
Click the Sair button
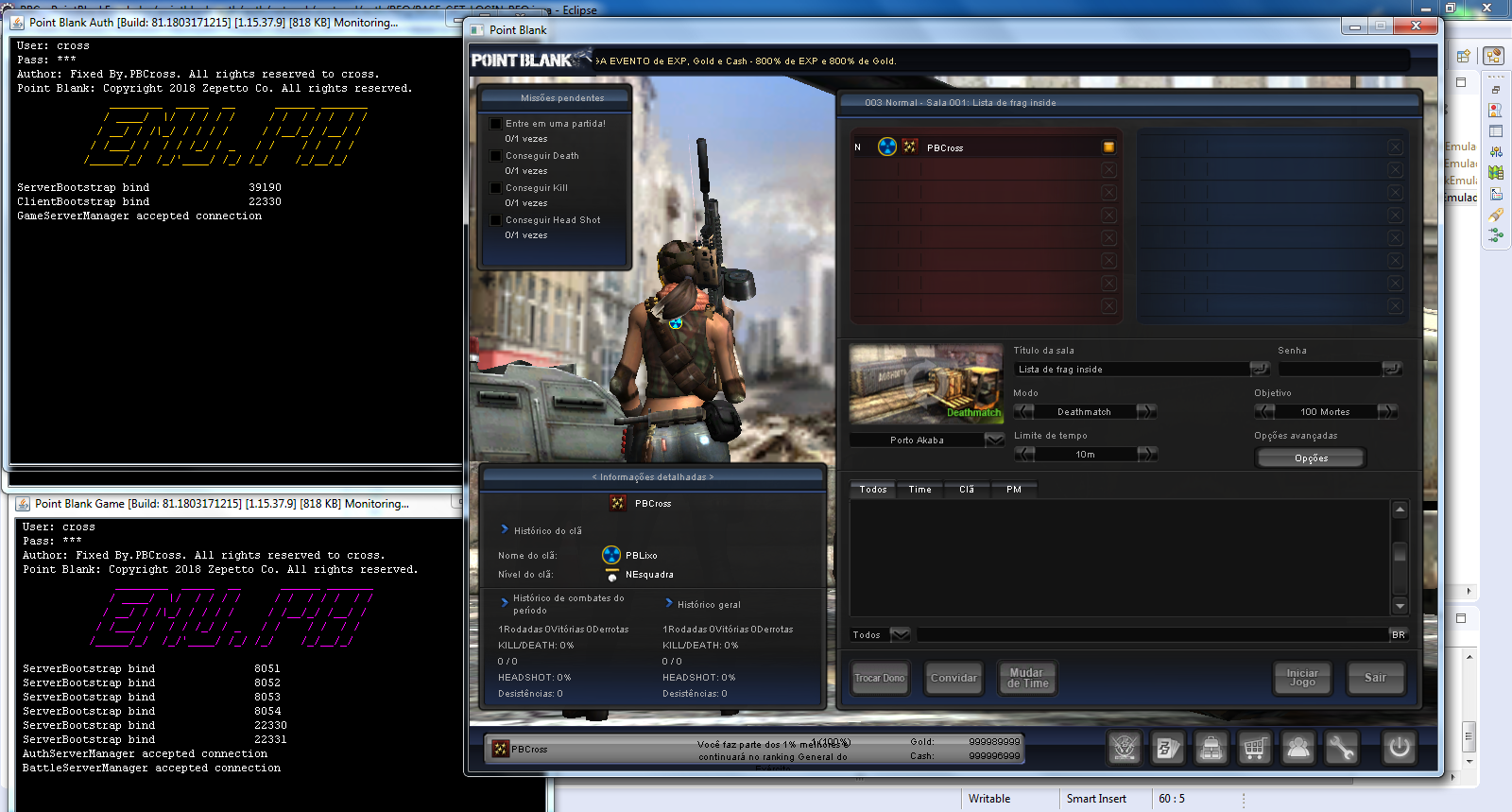pos(1375,678)
